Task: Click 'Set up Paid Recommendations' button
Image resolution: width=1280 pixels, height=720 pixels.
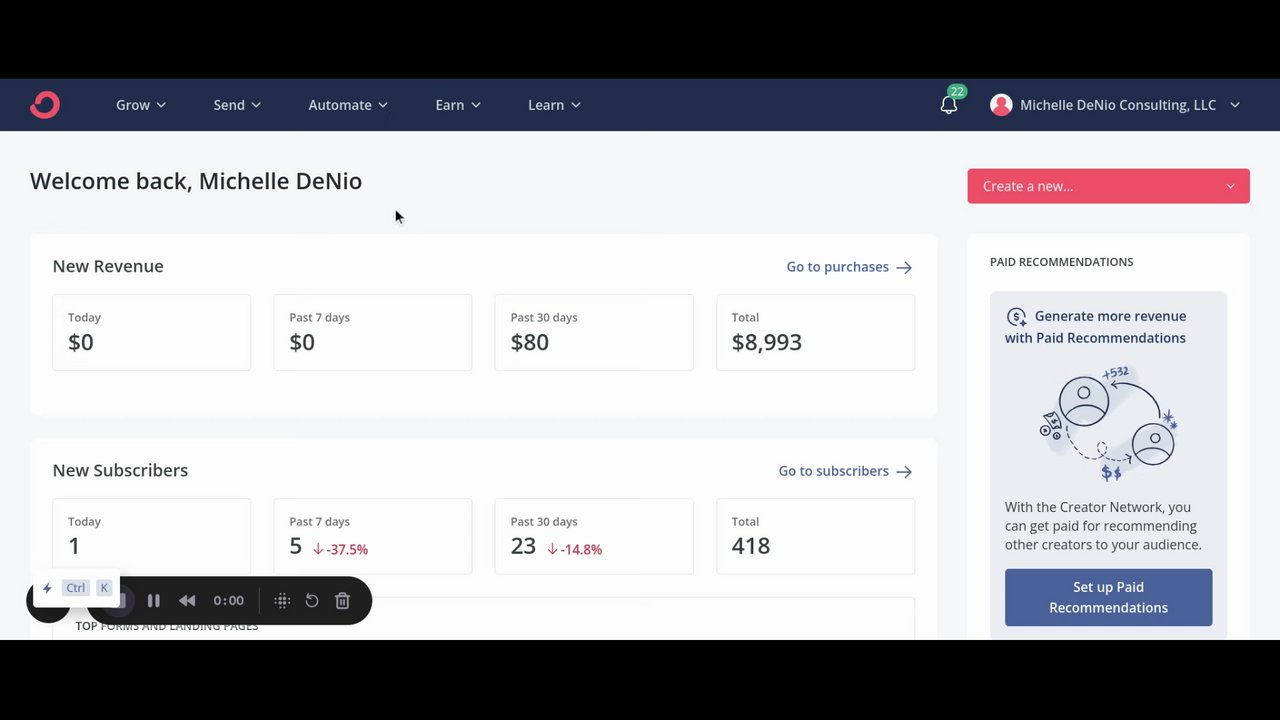Action: [1108, 597]
